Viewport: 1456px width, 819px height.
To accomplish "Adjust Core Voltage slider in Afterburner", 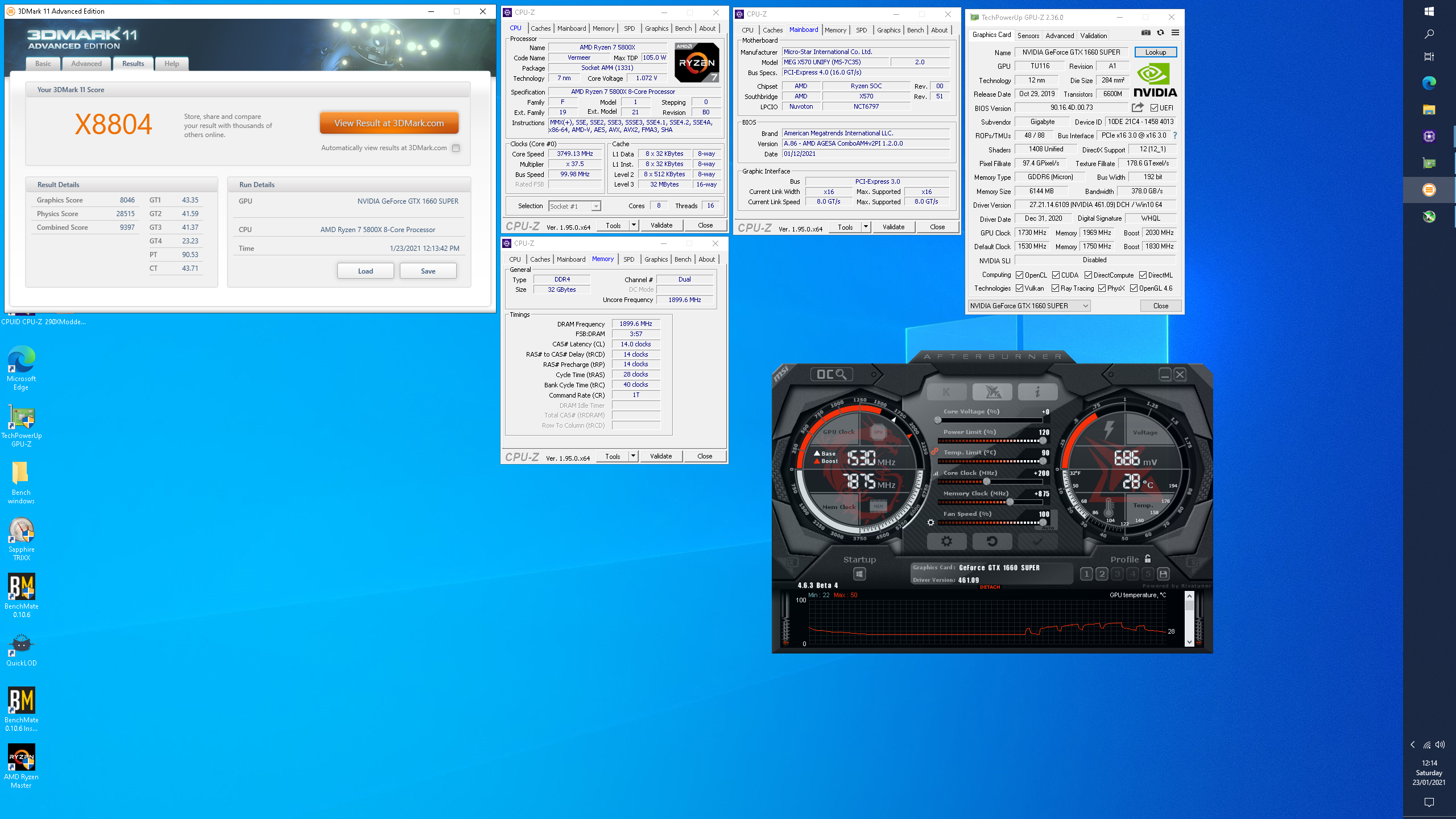I will [938, 420].
